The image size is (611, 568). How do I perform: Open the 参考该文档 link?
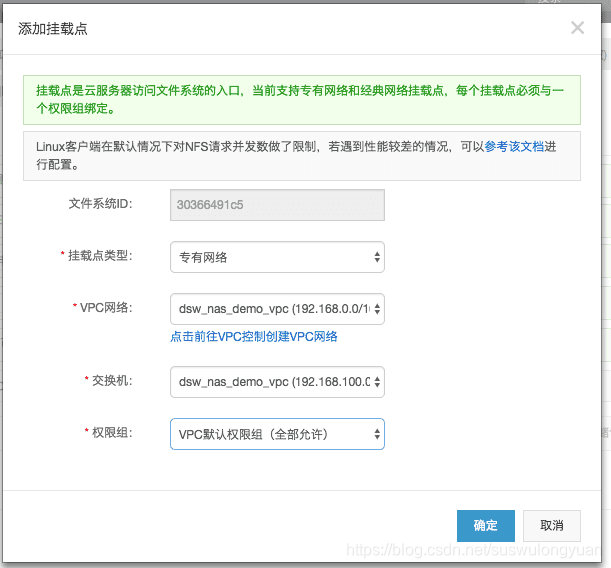tap(514, 147)
